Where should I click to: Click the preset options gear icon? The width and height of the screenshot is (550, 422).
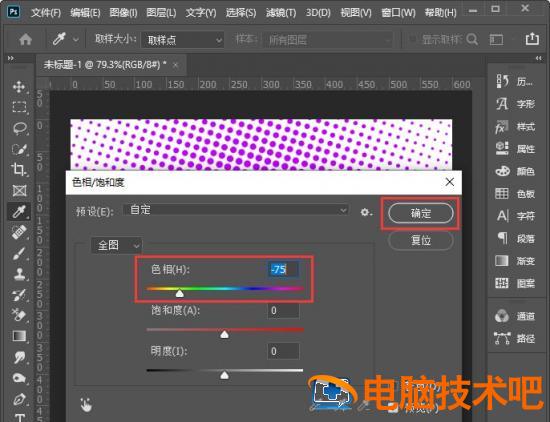coord(366,212)
